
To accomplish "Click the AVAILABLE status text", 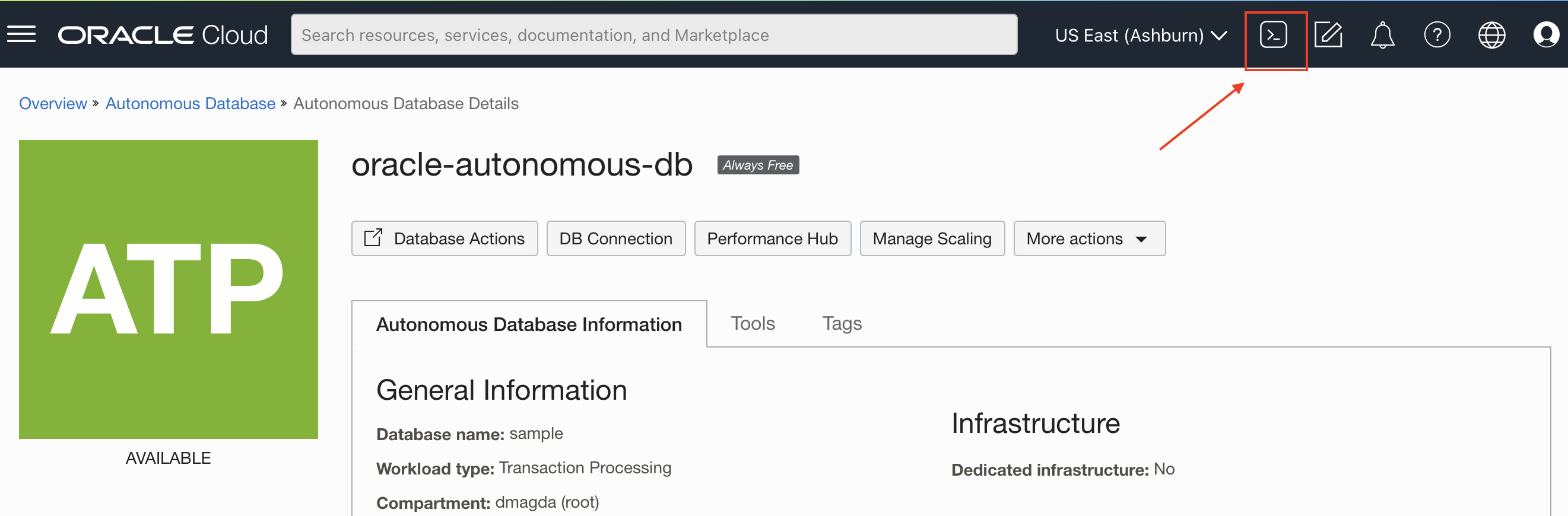I will click(x=168, y=458).
